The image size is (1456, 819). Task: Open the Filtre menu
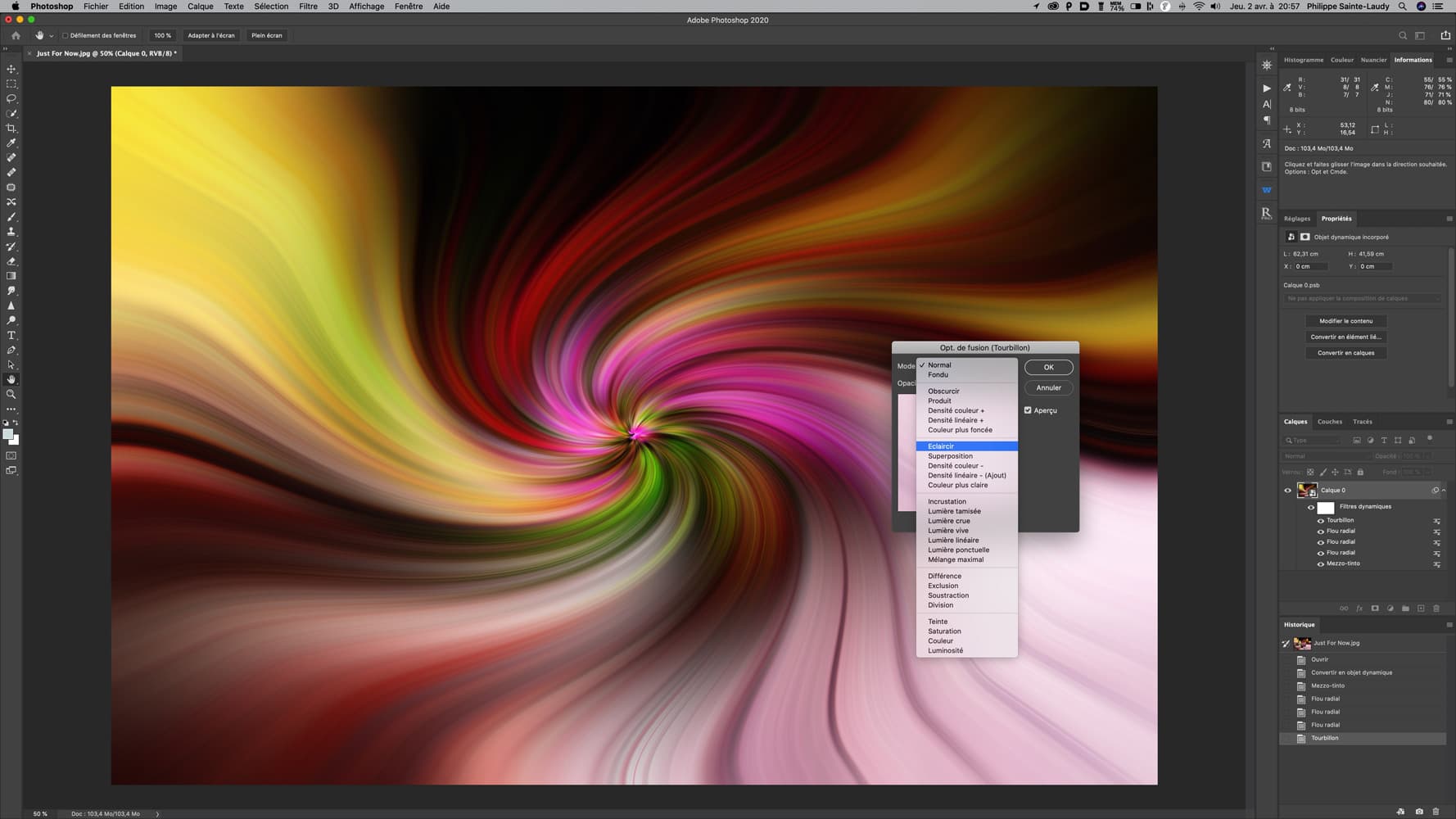coord(308,7)
